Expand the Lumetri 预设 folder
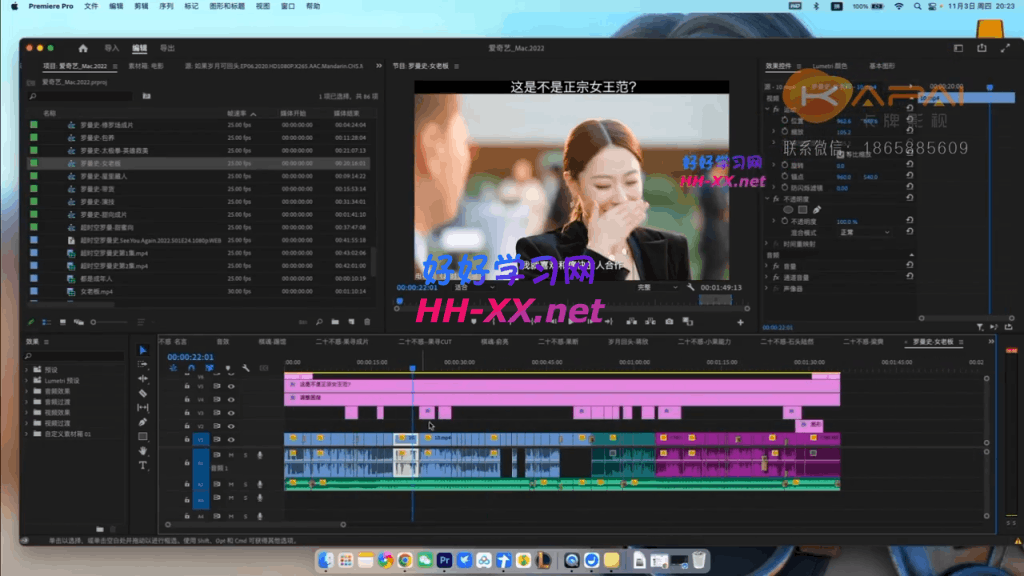Image resolution: width=1024 pixels, height=576 pixels. coord(27,381)
